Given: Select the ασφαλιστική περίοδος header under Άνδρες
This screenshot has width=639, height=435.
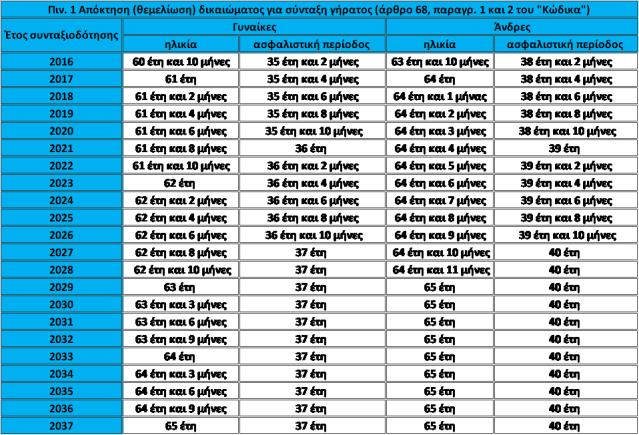Looking at the screenshot, I should [567, 45].
